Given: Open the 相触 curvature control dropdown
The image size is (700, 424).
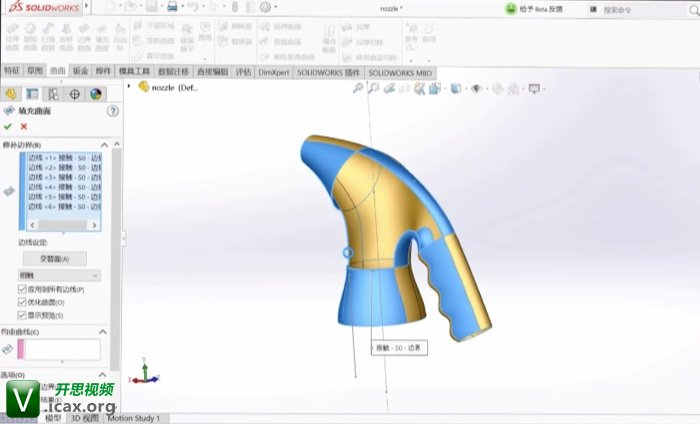Looking at the screenshot, I should pos(59,275).
